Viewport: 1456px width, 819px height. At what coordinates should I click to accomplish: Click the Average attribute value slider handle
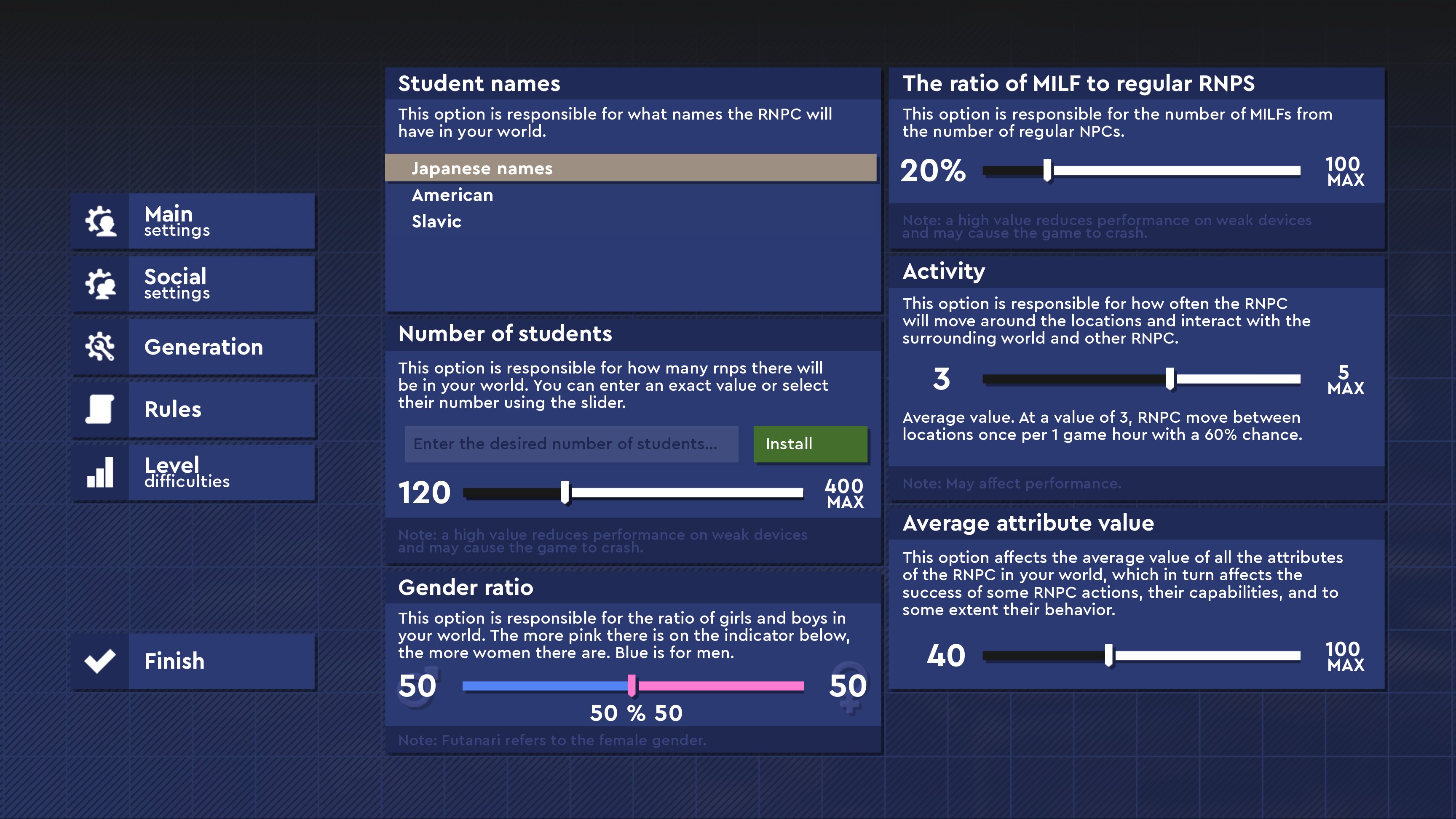pos(1109,656)
